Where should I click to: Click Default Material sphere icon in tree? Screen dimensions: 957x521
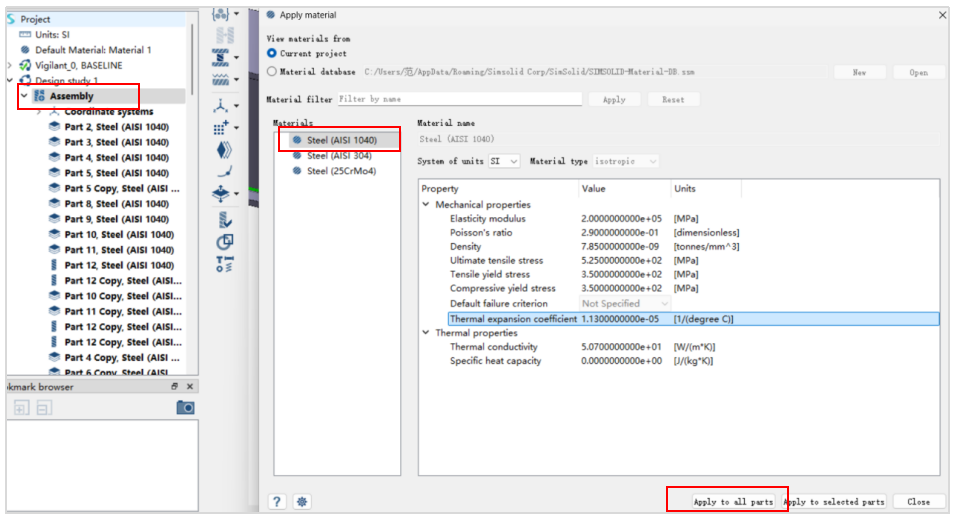click(x=25, y=50)
